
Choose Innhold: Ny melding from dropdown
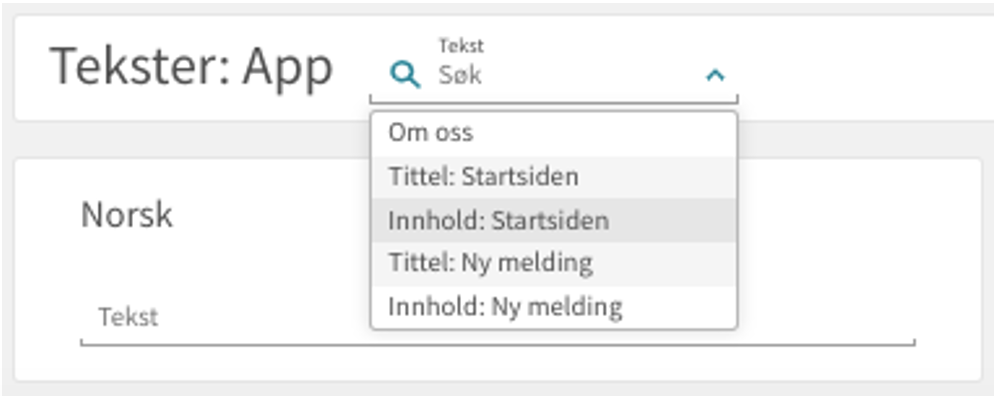tap(554, 307)
